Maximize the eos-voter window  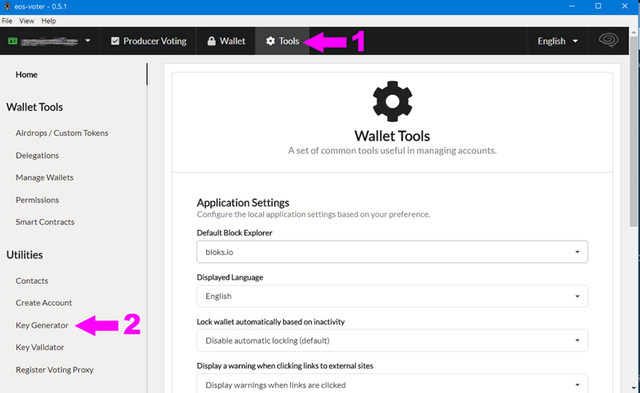(598, 6)
